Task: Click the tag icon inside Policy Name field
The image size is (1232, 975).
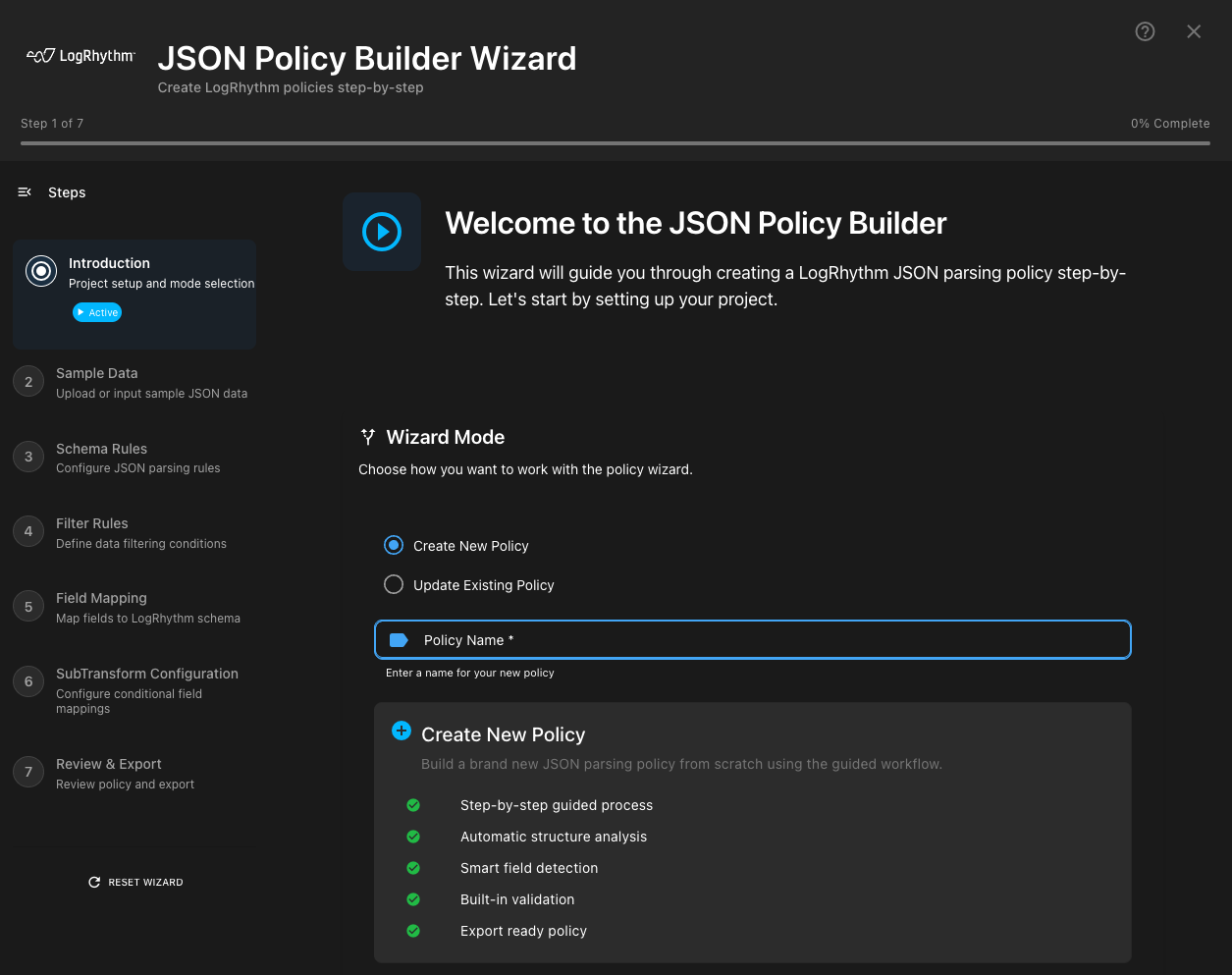Action: point(400,639)
